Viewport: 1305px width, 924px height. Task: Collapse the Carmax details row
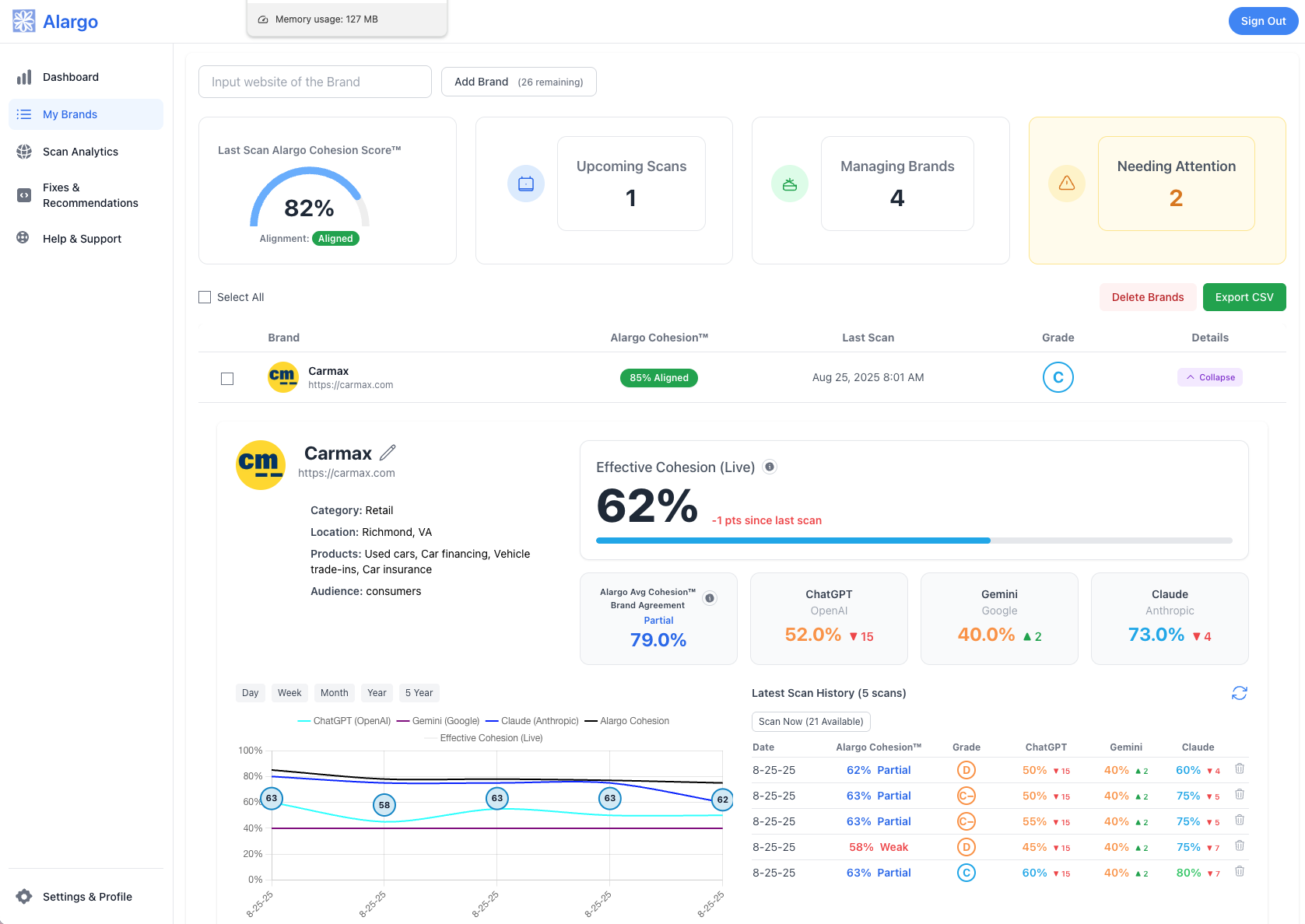pyautogui.click(x=1209, y=377)
